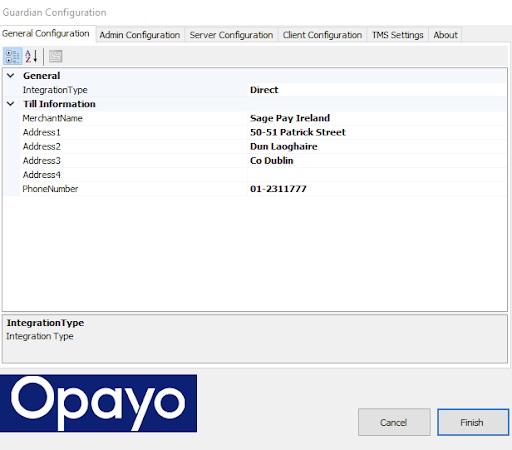Collapse the Till Information category
This screenshot has width=512, height=450.
(11, 104)
